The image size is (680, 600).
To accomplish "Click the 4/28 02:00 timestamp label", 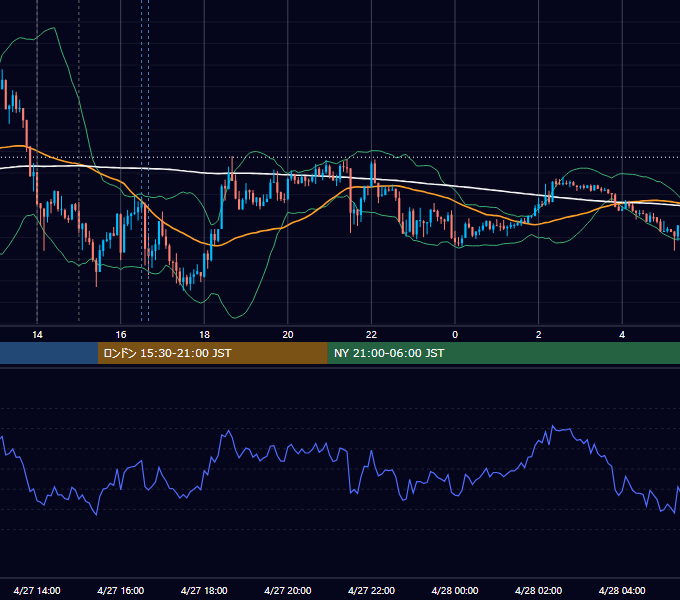I will point(538,590).
